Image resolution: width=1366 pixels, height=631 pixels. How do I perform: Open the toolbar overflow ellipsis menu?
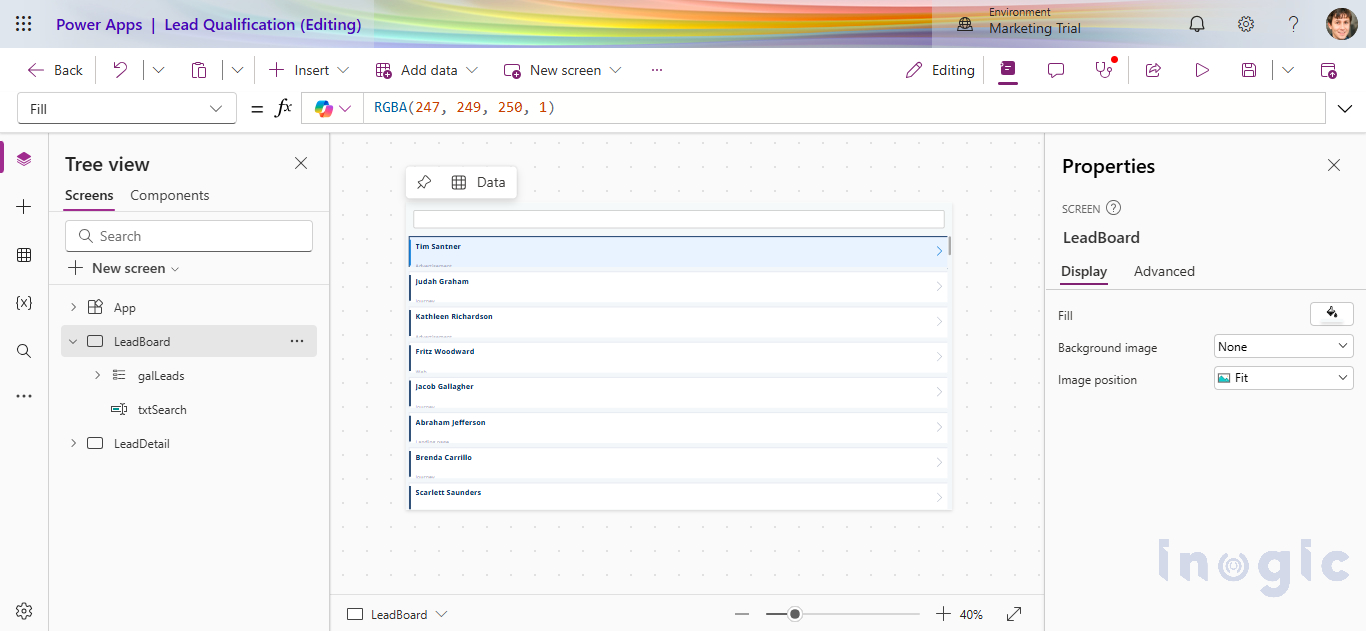(657, 70)
